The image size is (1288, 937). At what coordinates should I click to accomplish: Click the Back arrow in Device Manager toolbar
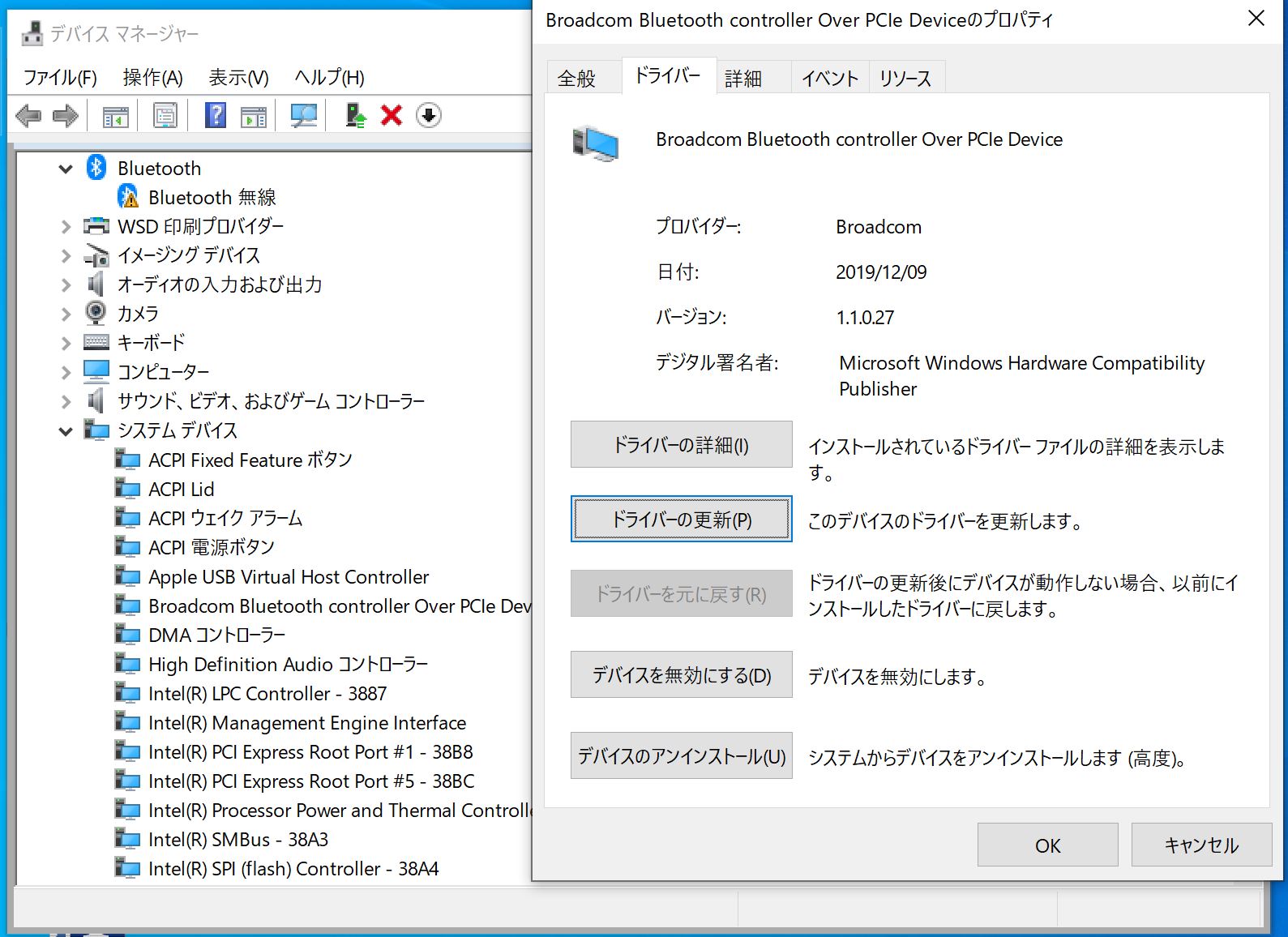(x=28, y=116)
